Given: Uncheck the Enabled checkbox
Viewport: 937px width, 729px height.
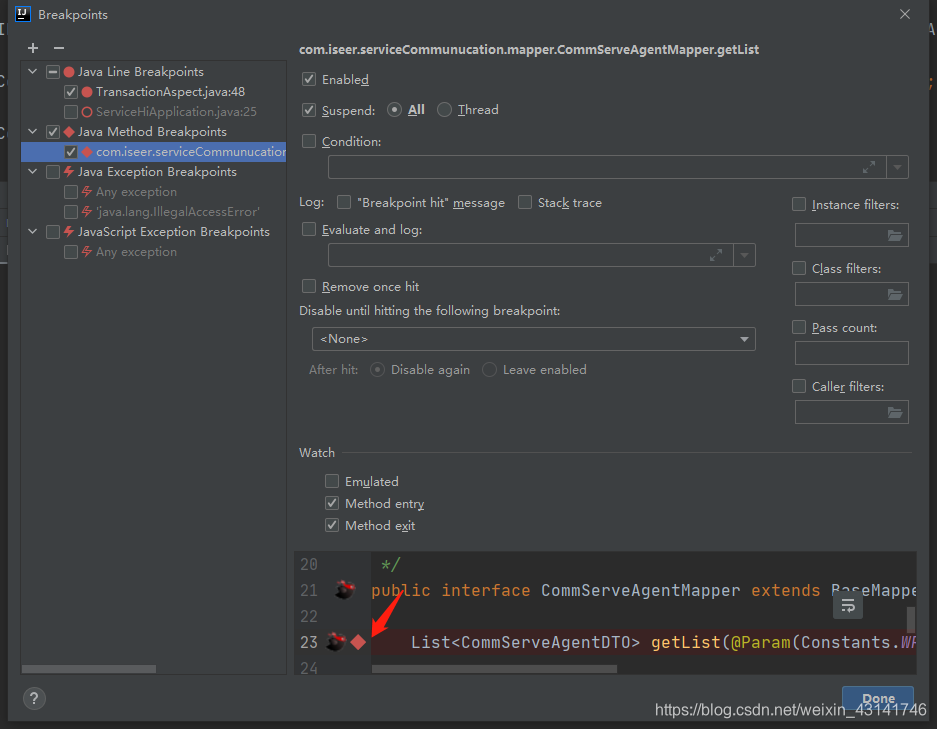Looking at the screenshot, I should point(309,79).
